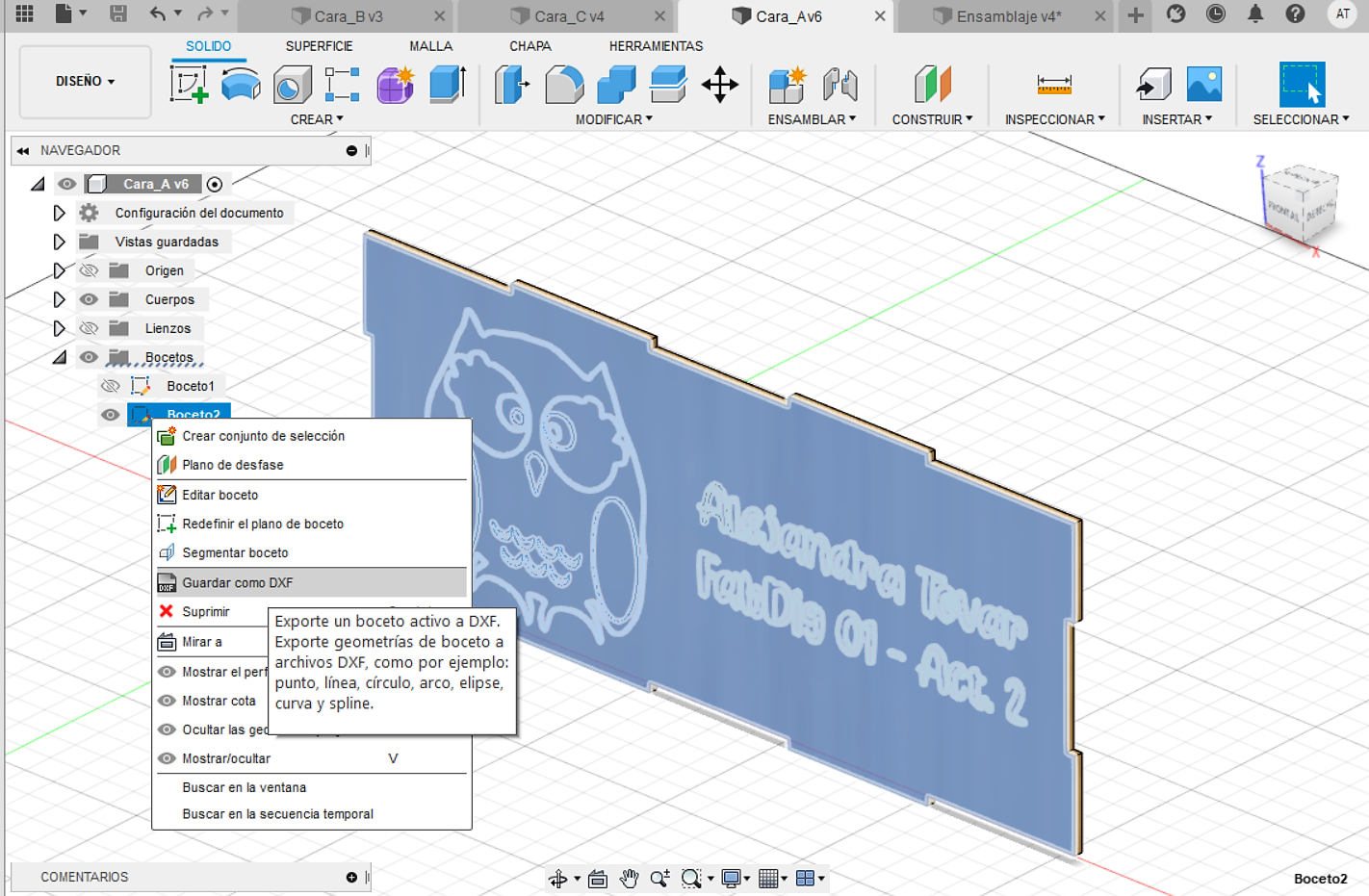Activate Cara_A v6 component radio button
Viewport: 1369px width, 896px height.
pyautogui.click(x=215, y=184)
